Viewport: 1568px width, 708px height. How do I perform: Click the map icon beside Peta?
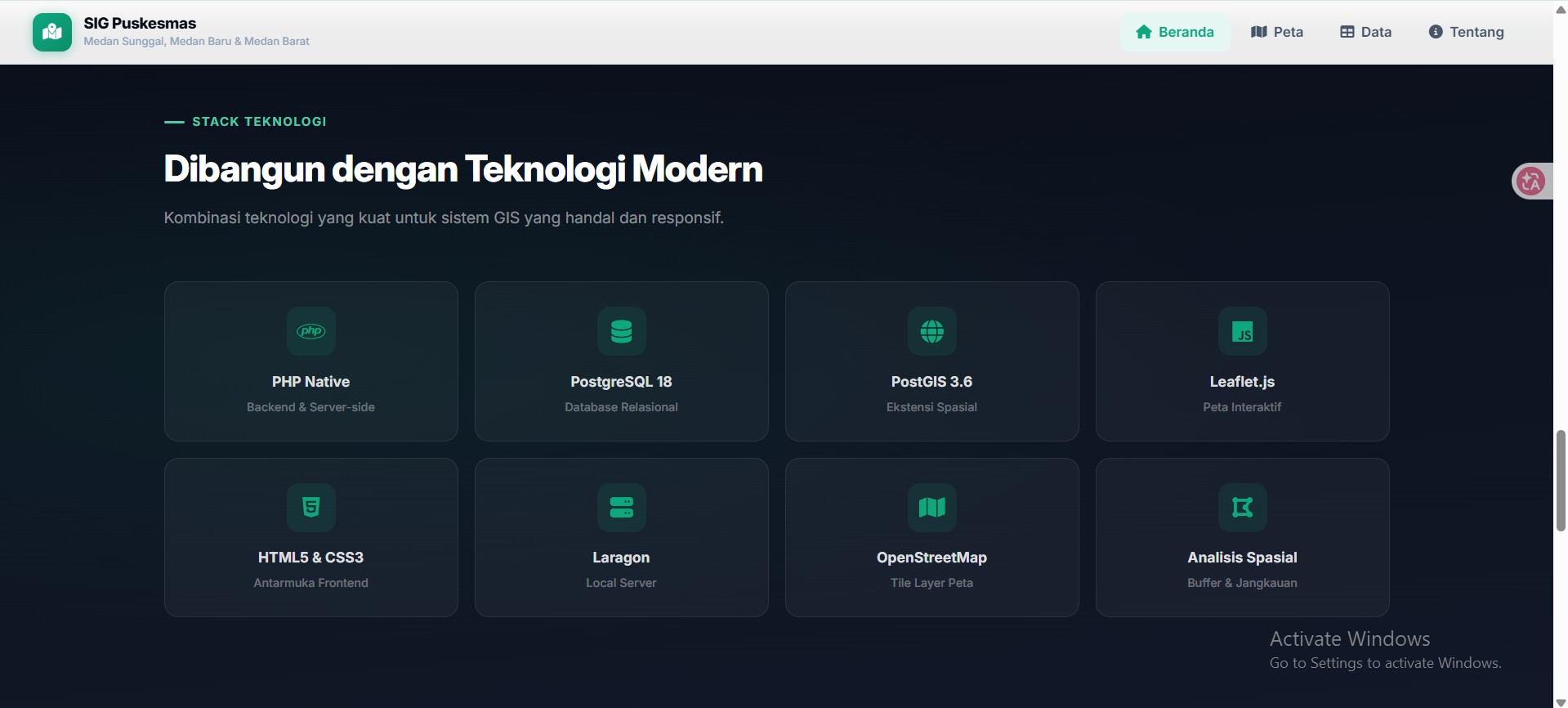click(x=1258, y=32)
